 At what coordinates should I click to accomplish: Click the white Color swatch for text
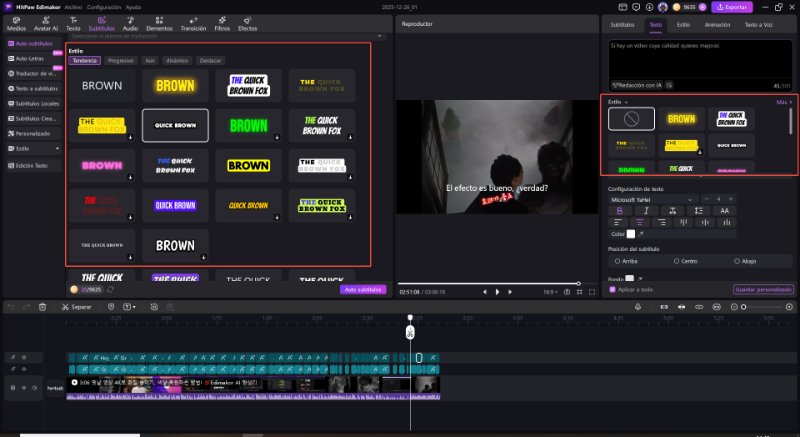(x=631, y=233)
